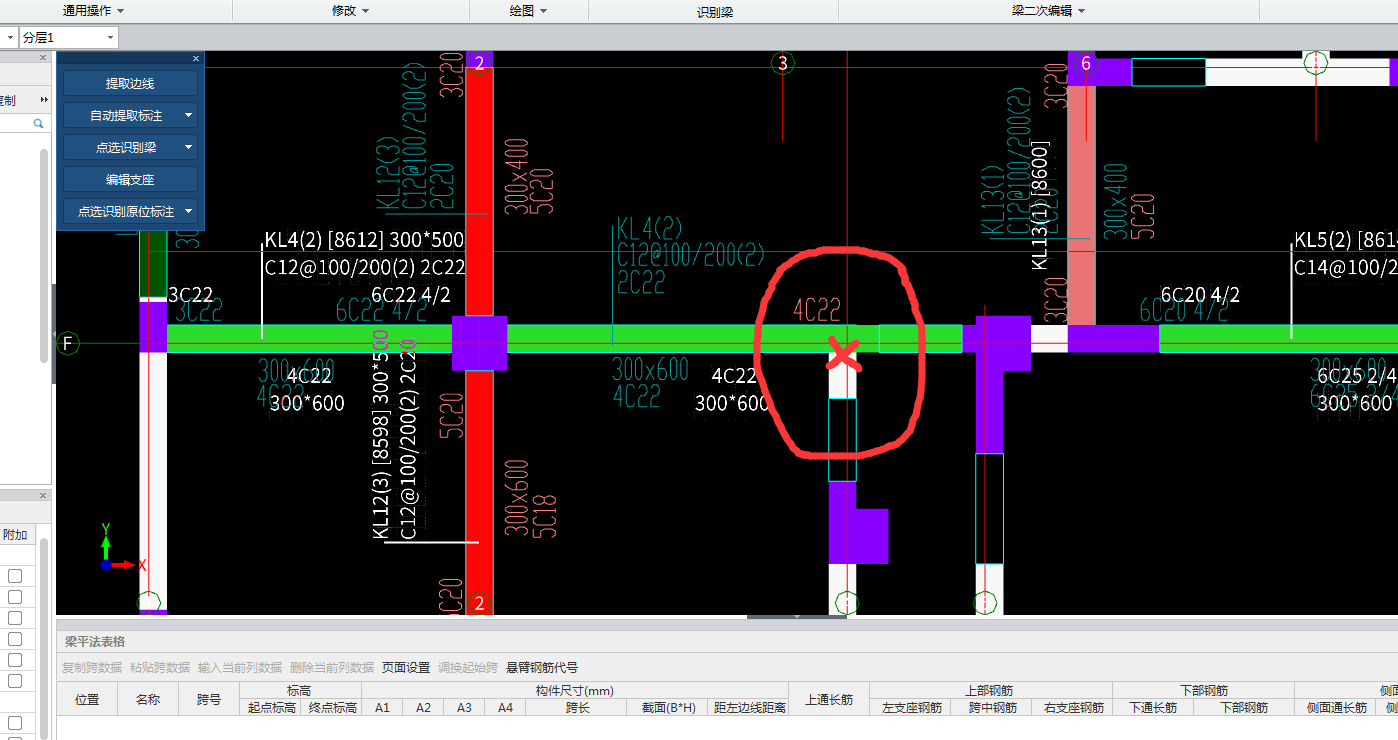This screenshot has width=1398, height=740.
Task: Click the 起点标高 column header
Action: (271, 707)
